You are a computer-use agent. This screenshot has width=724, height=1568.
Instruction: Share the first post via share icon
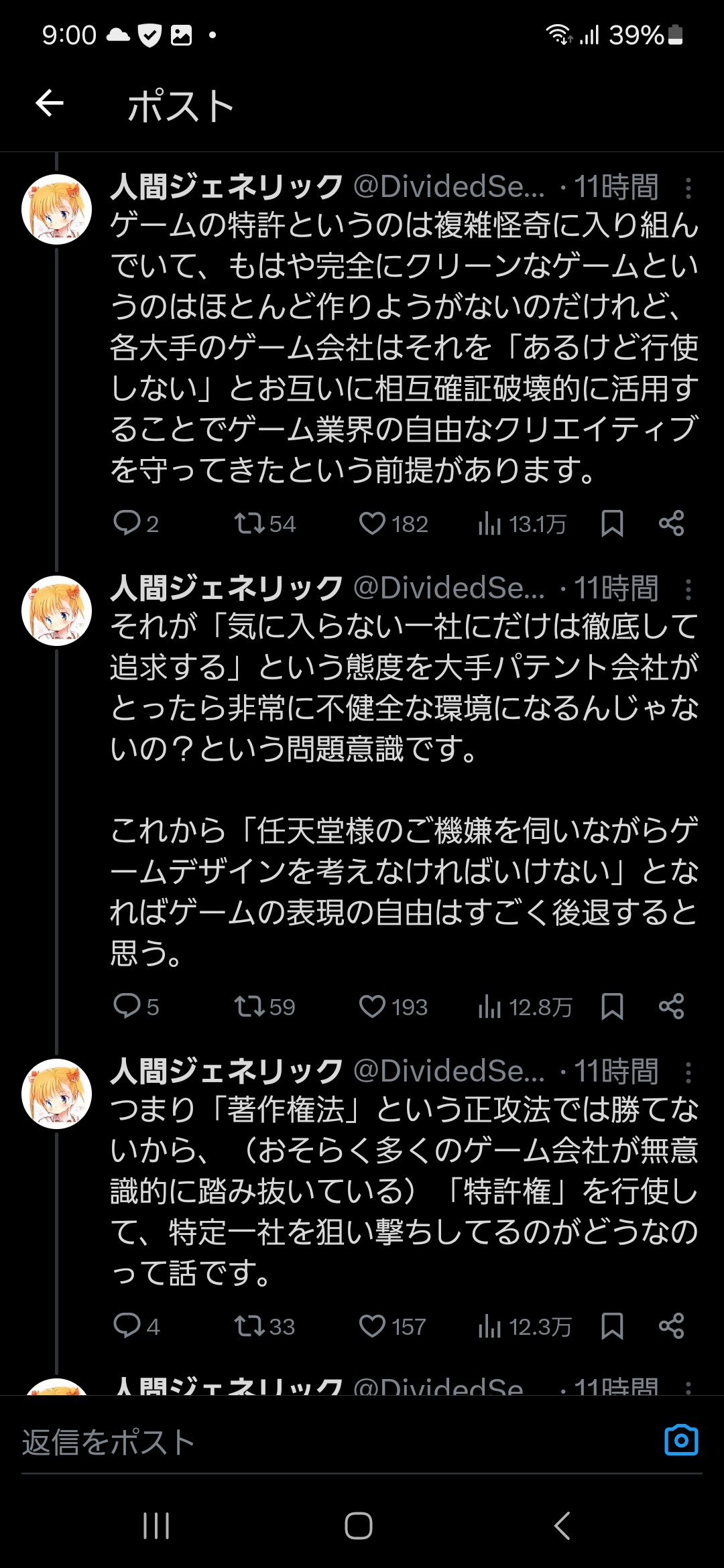pos(671,523)
